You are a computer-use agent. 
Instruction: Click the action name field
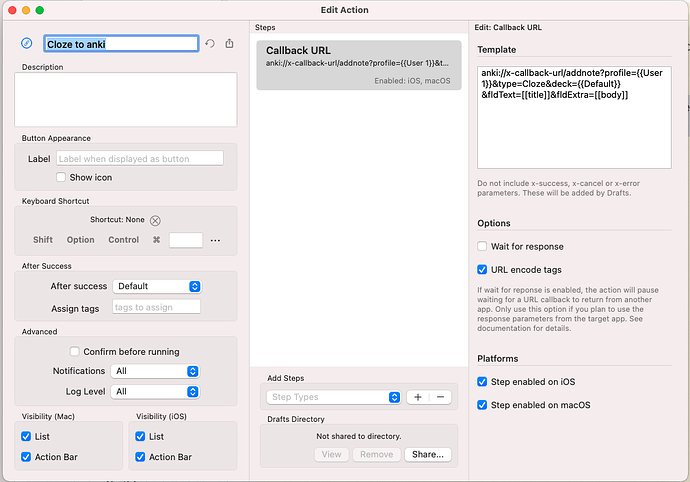click(121, 44)
